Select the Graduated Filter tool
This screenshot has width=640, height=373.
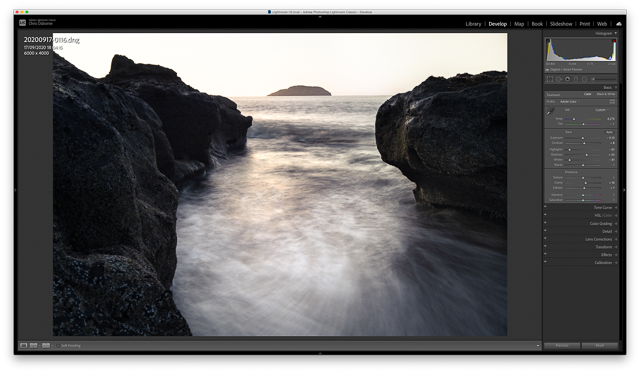pyautogui.click(x=576, y=79)
